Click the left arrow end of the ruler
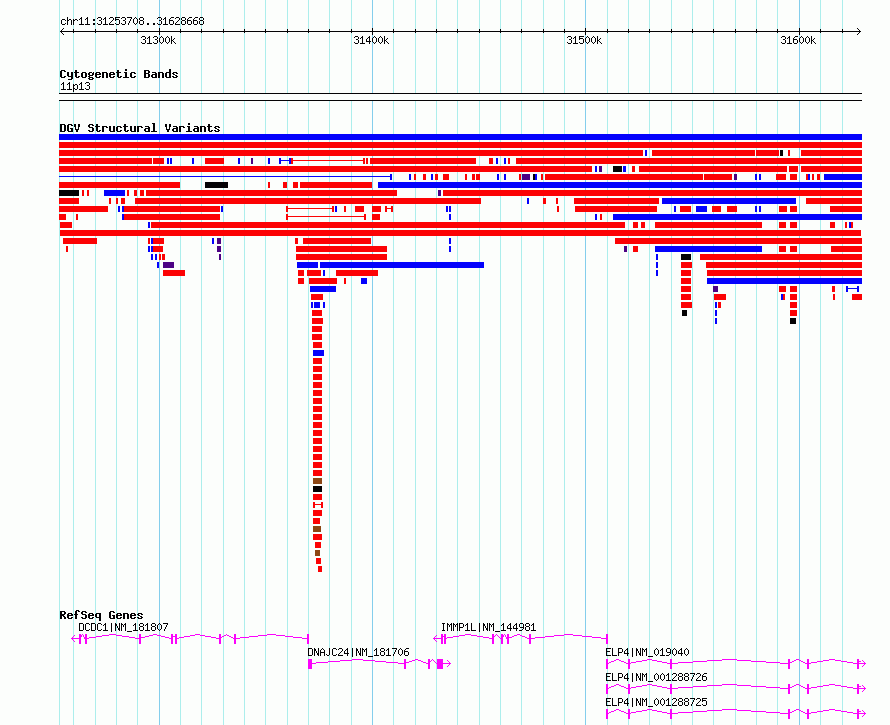Screen dimensions: 890x725 pyautogui.click(x=62, y=31)
